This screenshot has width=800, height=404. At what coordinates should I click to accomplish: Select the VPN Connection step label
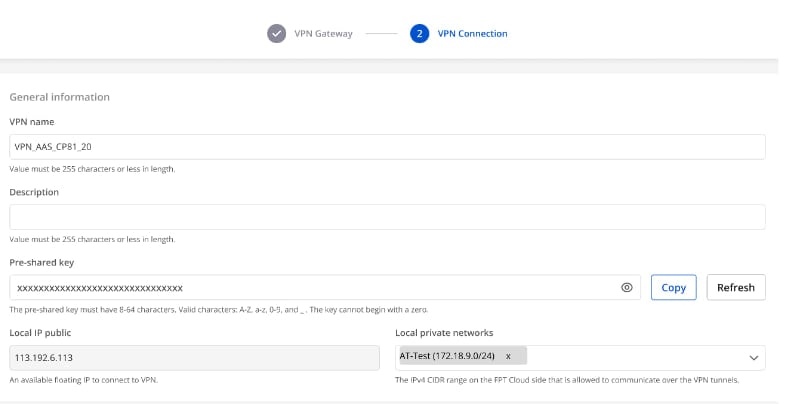[472, 33]
